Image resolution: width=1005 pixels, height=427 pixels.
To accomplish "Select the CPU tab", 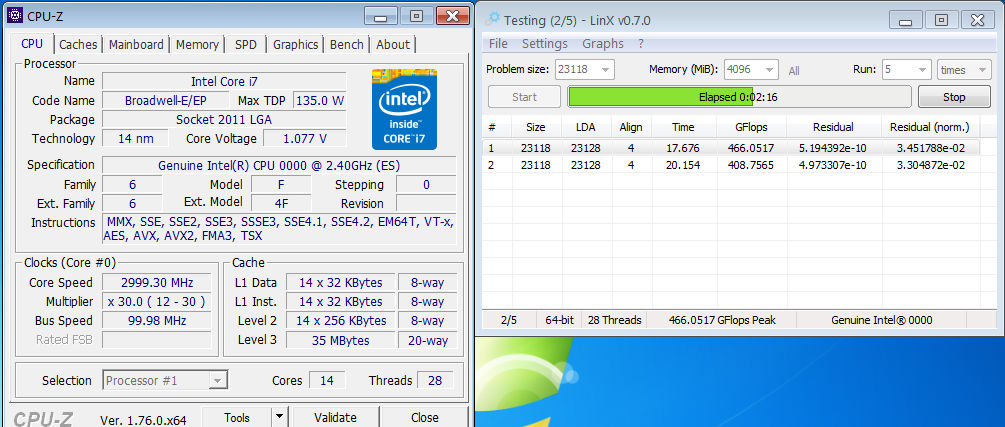I will click(x=32, y=44).
